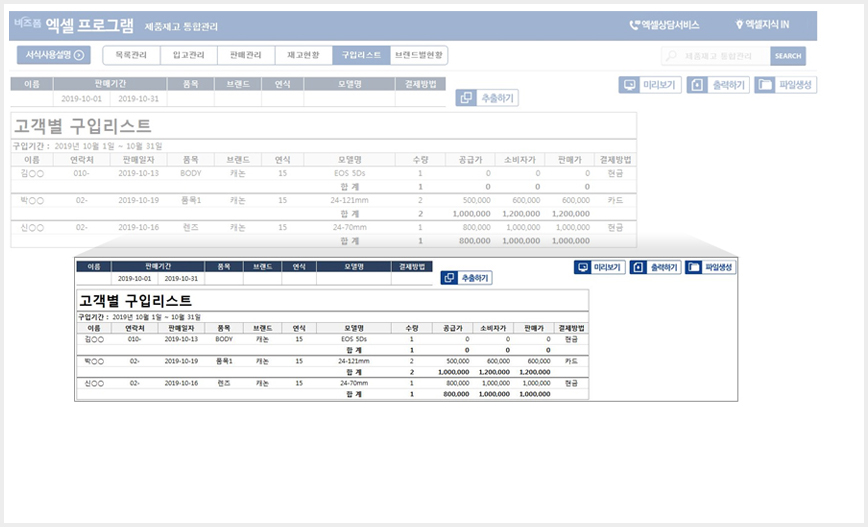This screenshot has height=527, width=868.
Task: Click the empty 모델명 filter cell in upper filter
Action: pos(349,99)
